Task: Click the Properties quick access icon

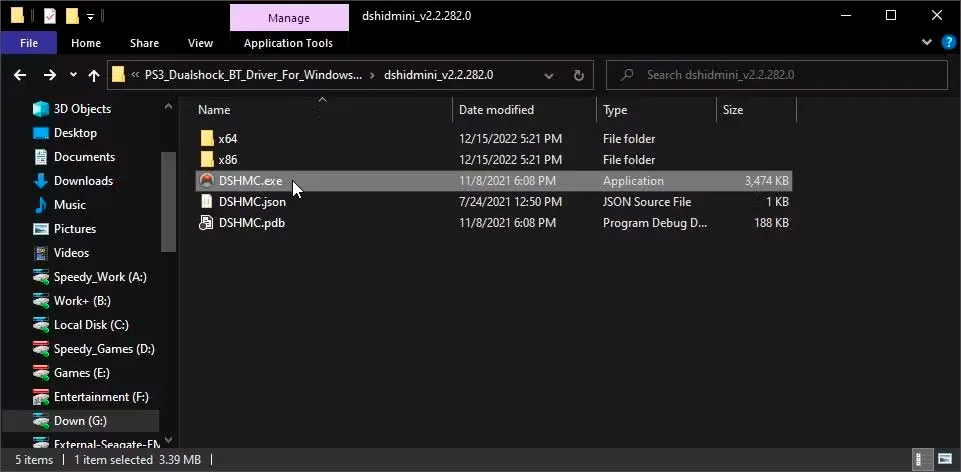Action: pyautogui.click(x=50, y=16)
